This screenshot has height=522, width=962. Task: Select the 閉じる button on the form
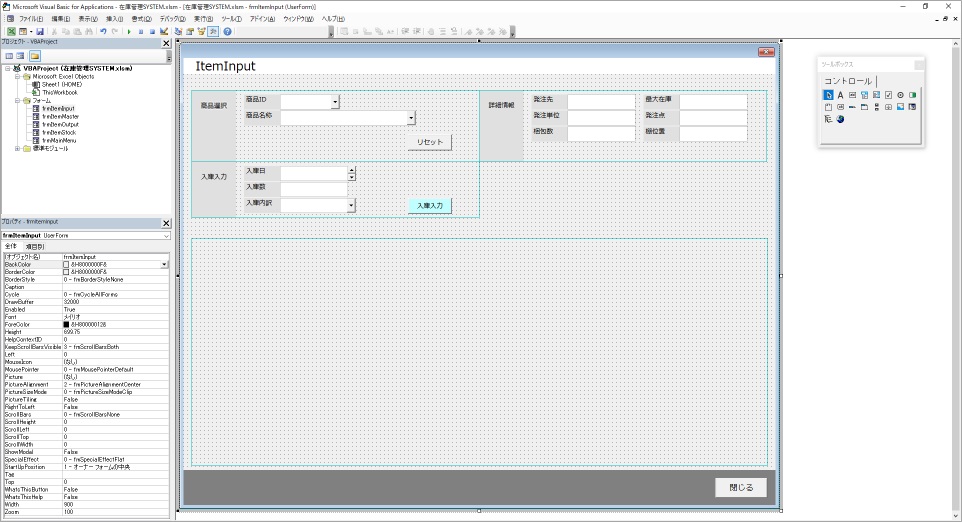tap(741, 488)
